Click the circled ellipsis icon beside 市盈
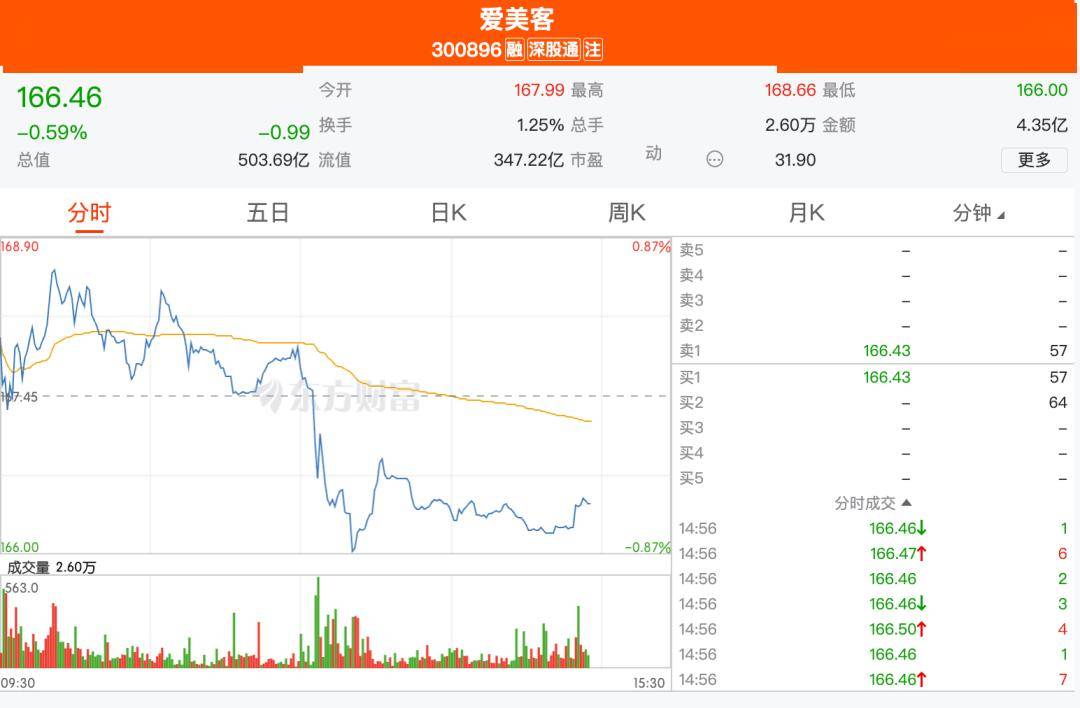Image resolution: width=1080 pixels, height=708 pixels. click(x=714, y=159)
